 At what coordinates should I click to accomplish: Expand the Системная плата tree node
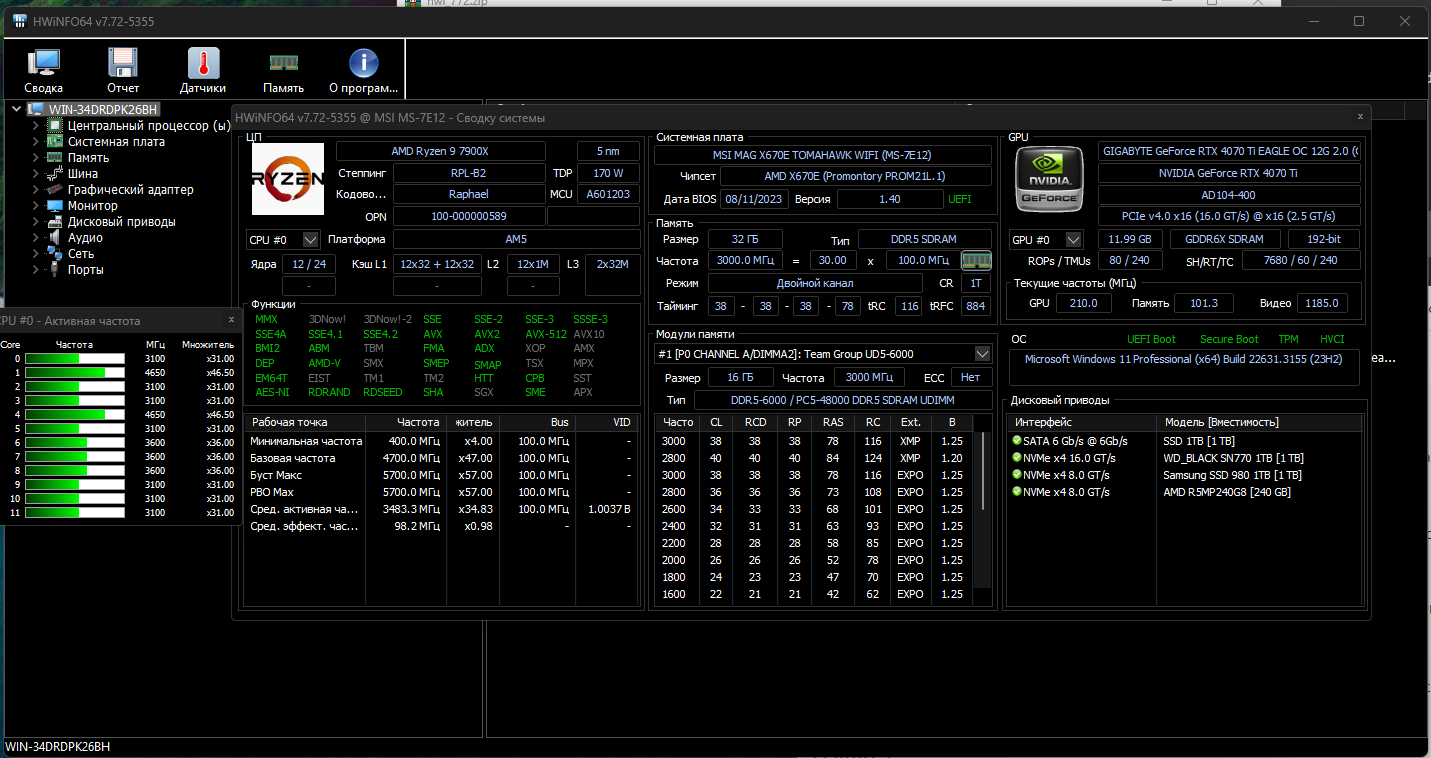coord(36,141)
